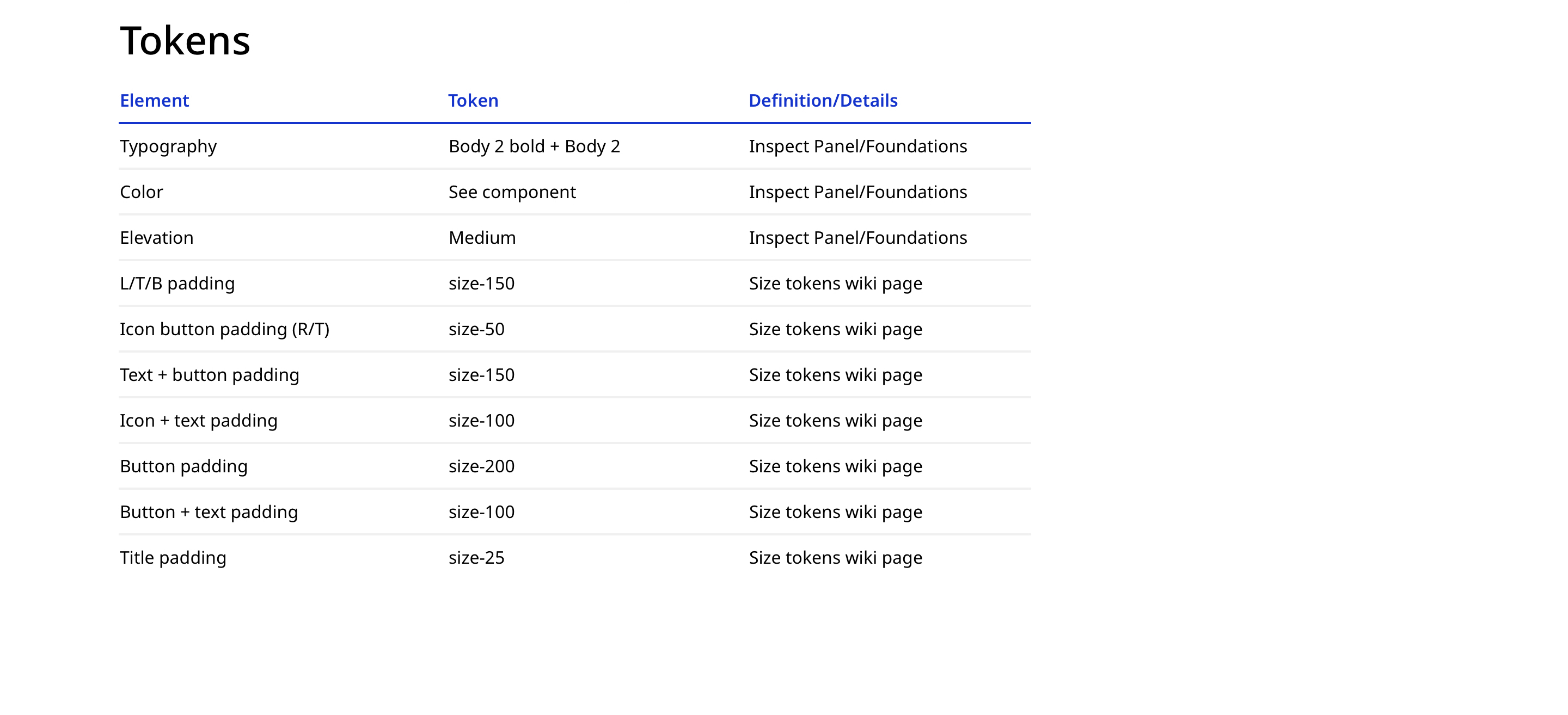Select the Typography row label
1568x715 pixels.
point(168,147)
